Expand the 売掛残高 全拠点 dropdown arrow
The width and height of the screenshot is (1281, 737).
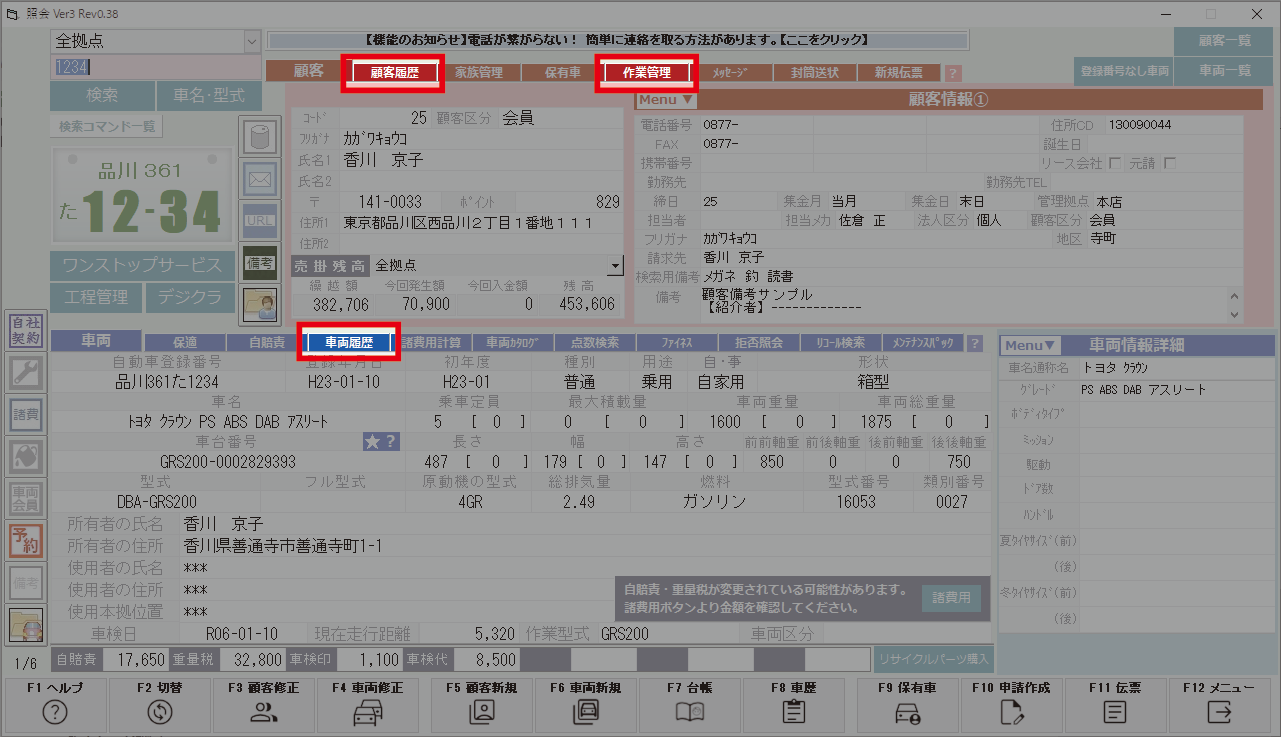[x=615, y=266]
